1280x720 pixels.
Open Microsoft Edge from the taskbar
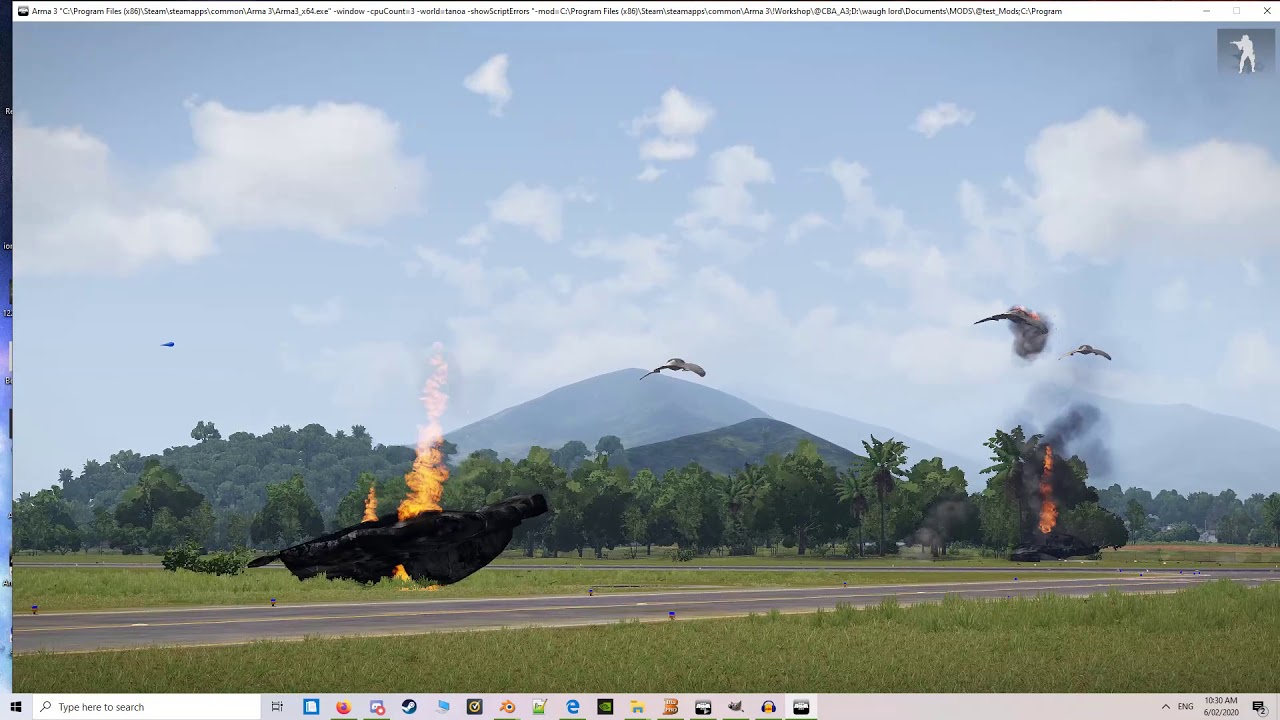tap(573, 707)
